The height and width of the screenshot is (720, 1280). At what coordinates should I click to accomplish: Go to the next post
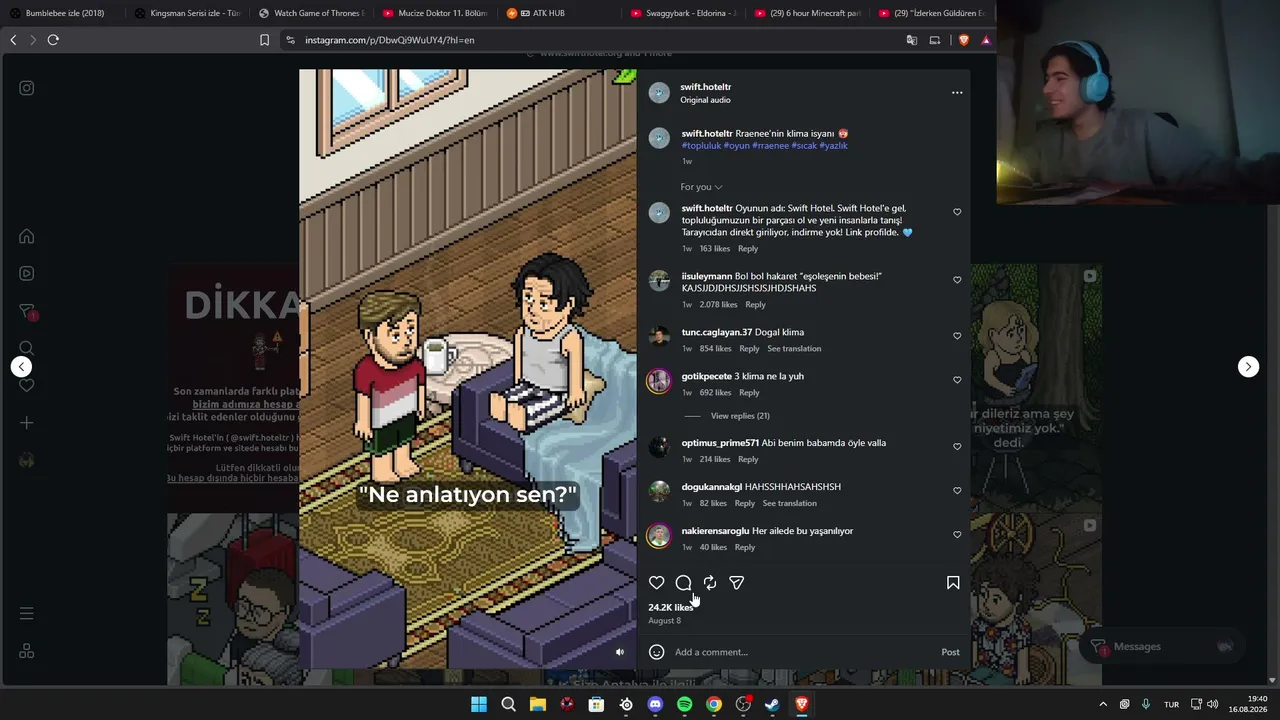(1248, 367)
